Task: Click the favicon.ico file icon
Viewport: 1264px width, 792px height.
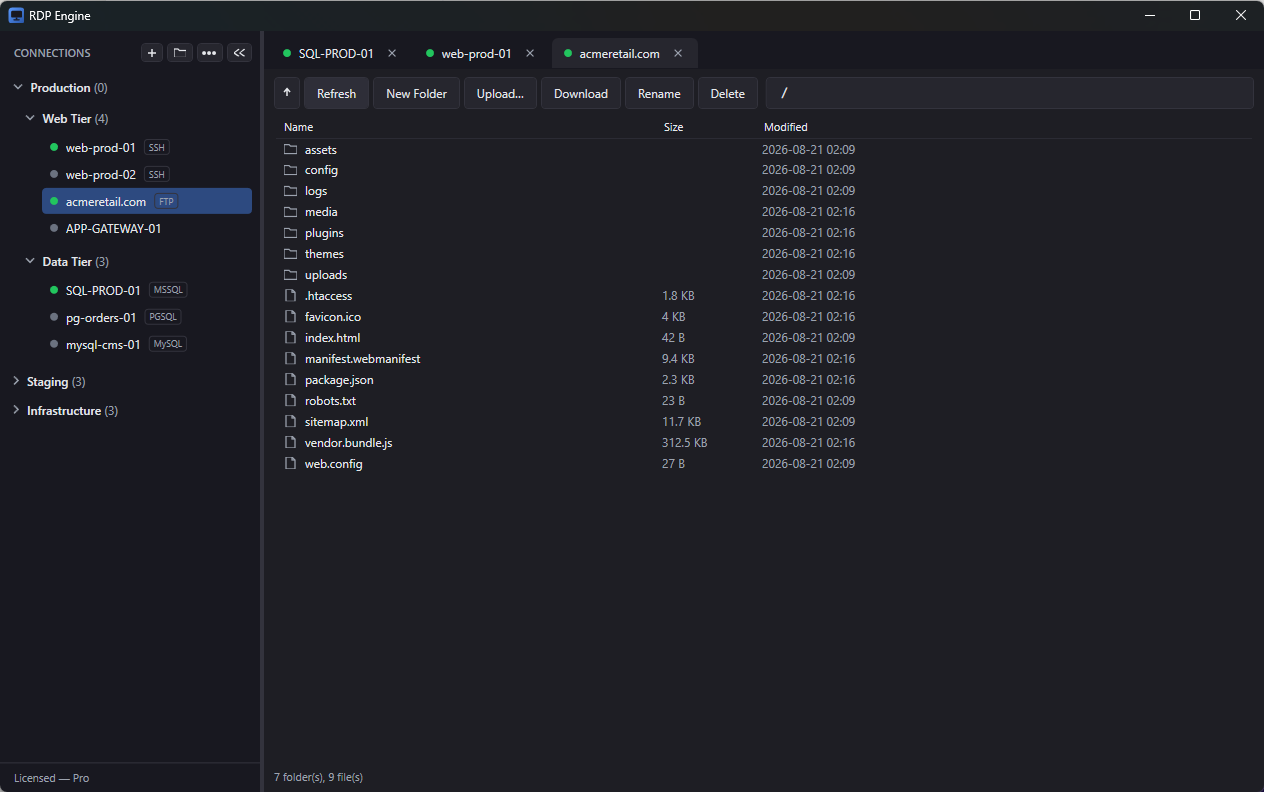Action: pyautogui.click(x=291, y=317)
